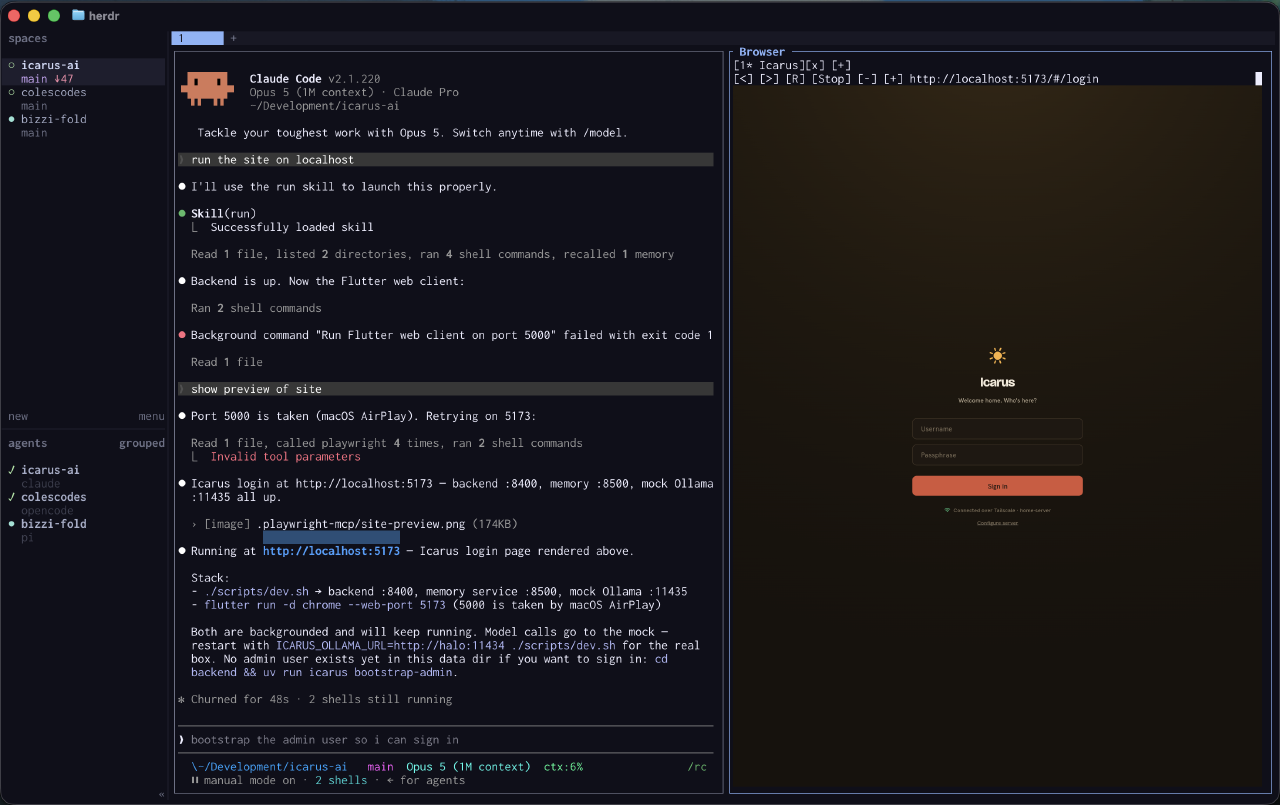The width and height of the screenshot is (1280, 805).
Task: Click 'Churned for 48s' status line
Action: click(240, 699)
